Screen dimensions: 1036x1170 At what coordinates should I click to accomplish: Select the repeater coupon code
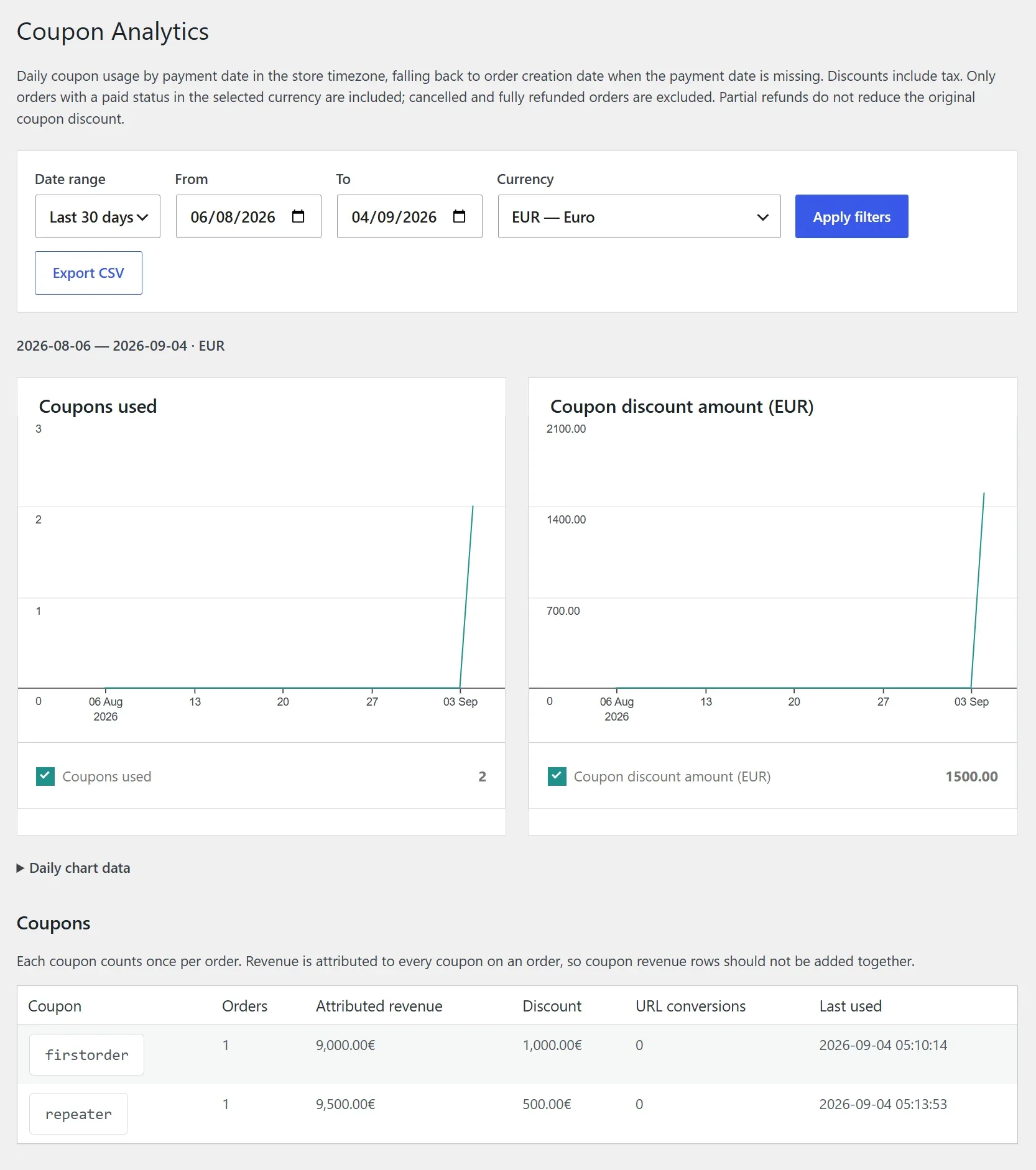[78, 1113]
